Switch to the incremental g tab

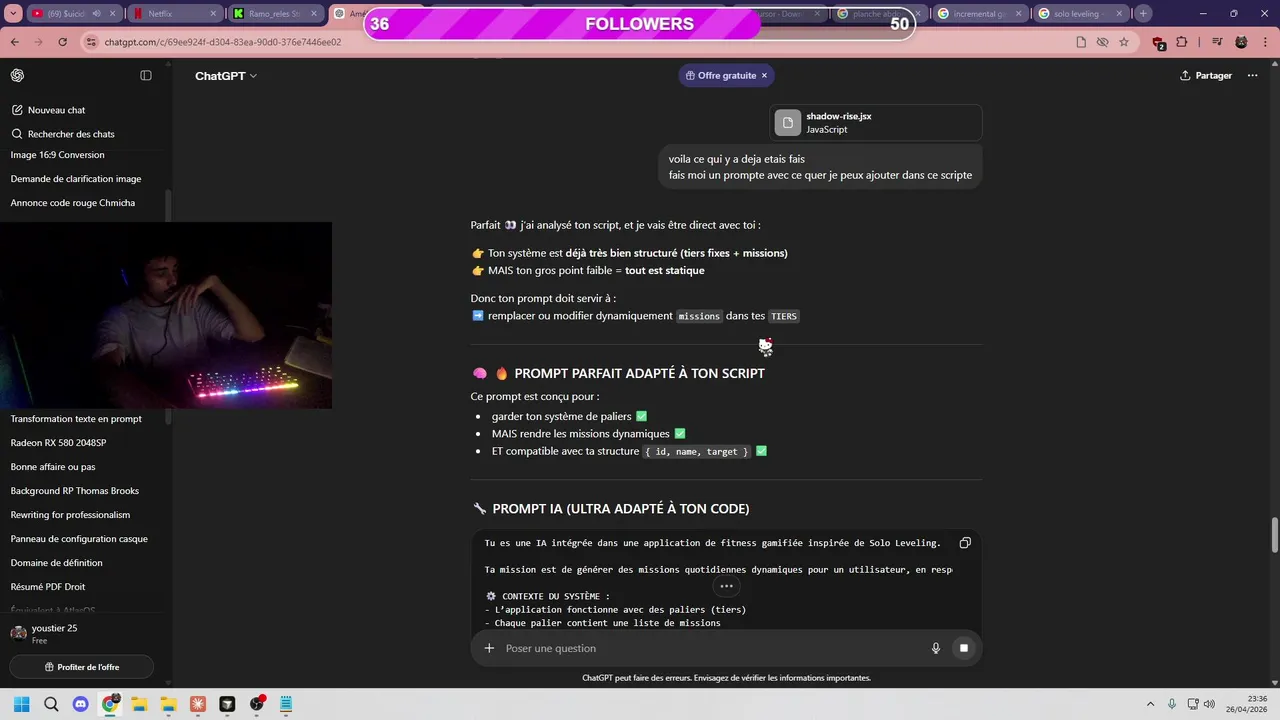pos(980,14)
